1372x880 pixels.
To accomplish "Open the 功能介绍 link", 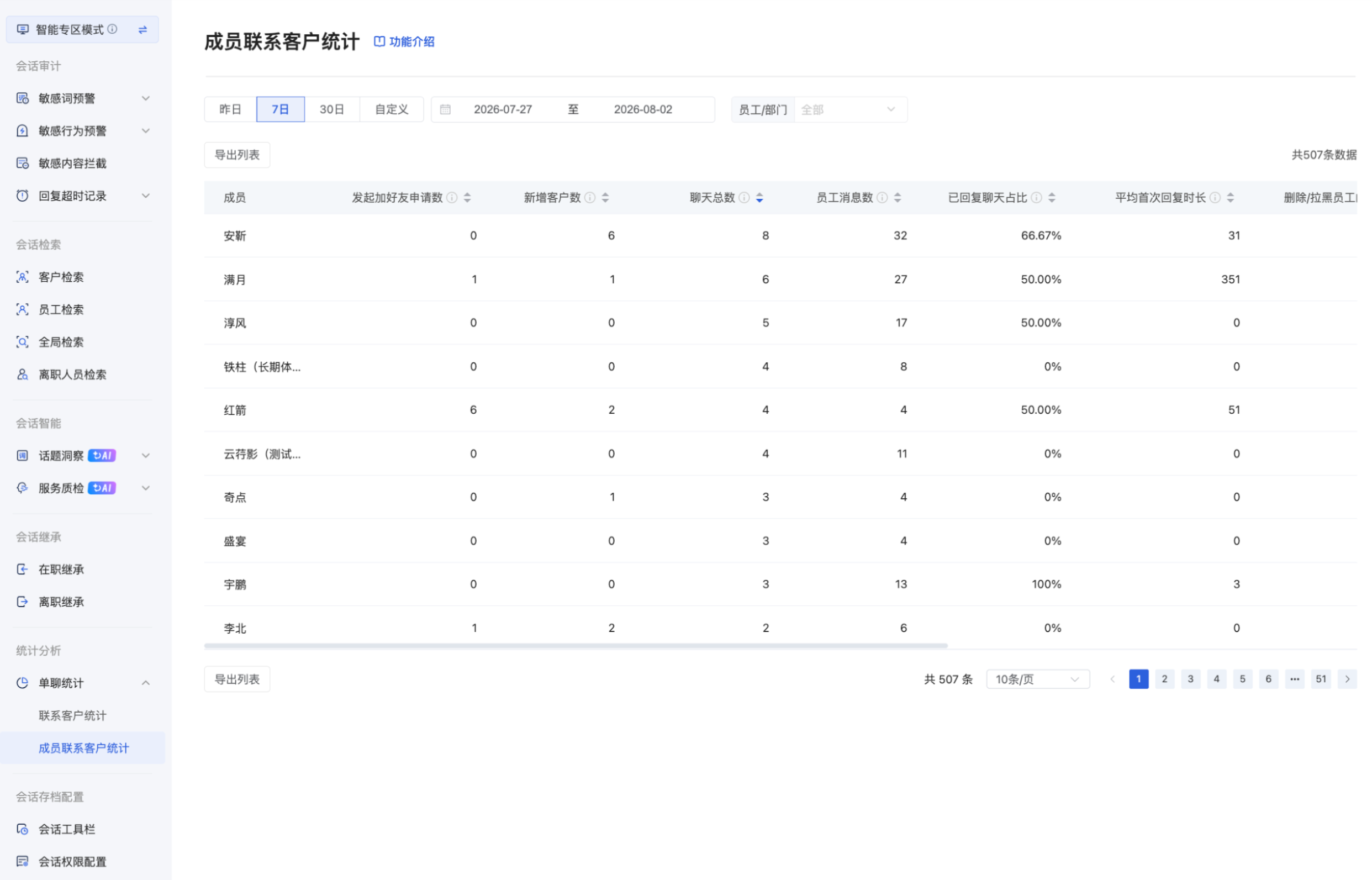I will [404, 42].
